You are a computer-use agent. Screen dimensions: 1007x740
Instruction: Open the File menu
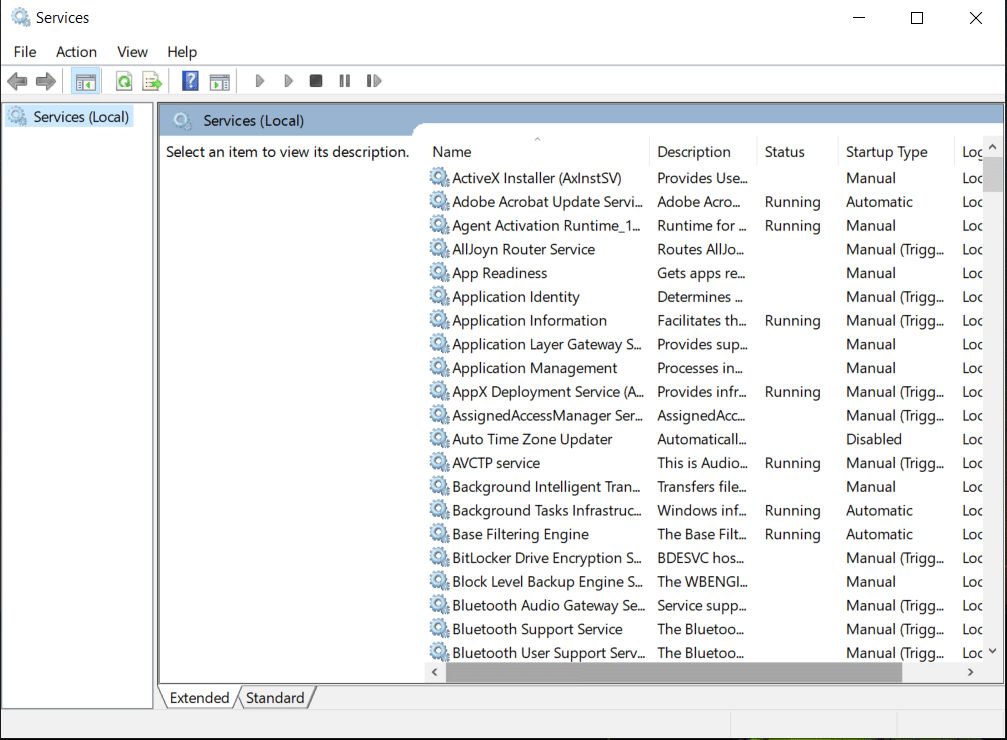tap(25, 52)
